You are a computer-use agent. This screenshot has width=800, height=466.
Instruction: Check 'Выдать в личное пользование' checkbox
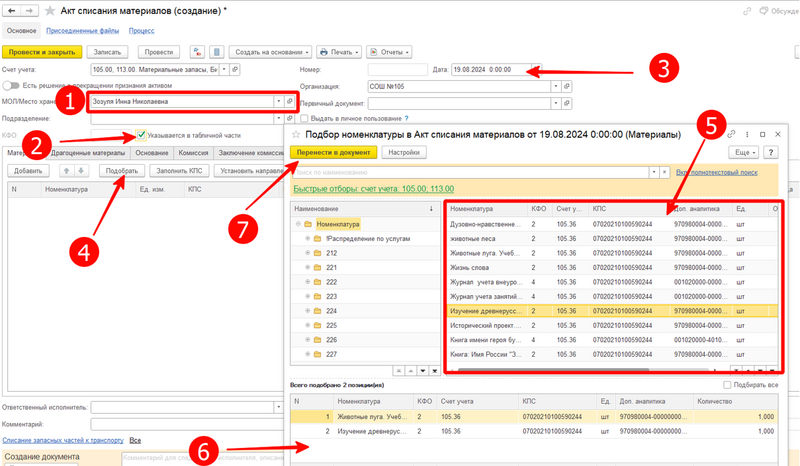304,119
